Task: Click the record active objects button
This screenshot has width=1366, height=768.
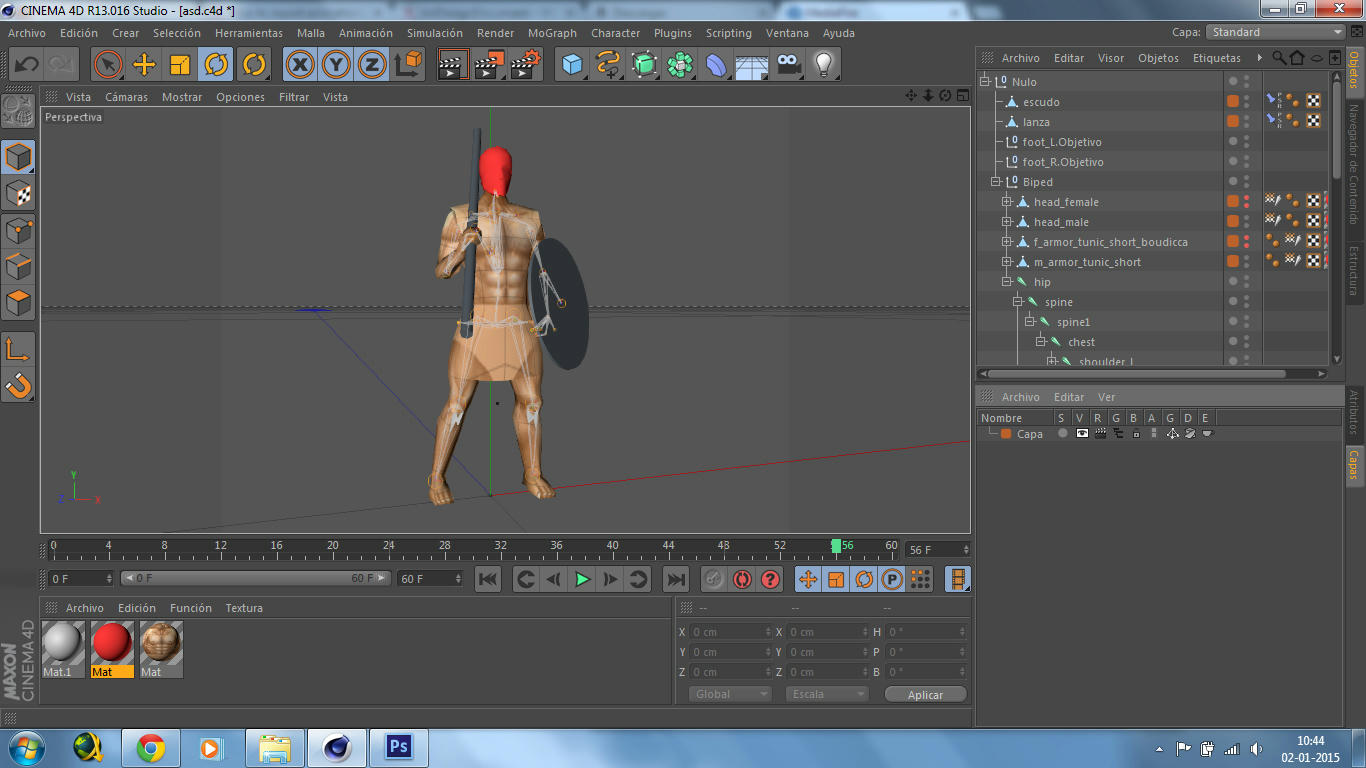Action: [x=714, y=579]
